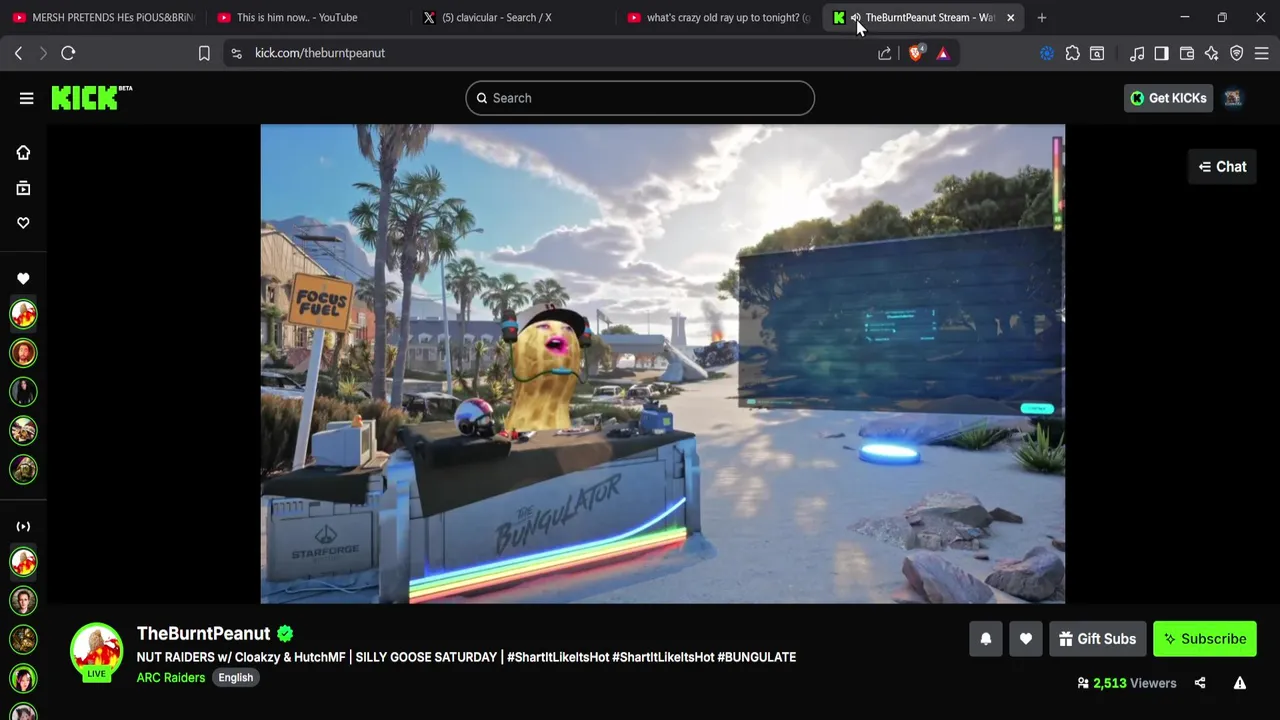The image size is (1280, 720).
Task: Click the green Subscribe button
Action: [1204, 639]
